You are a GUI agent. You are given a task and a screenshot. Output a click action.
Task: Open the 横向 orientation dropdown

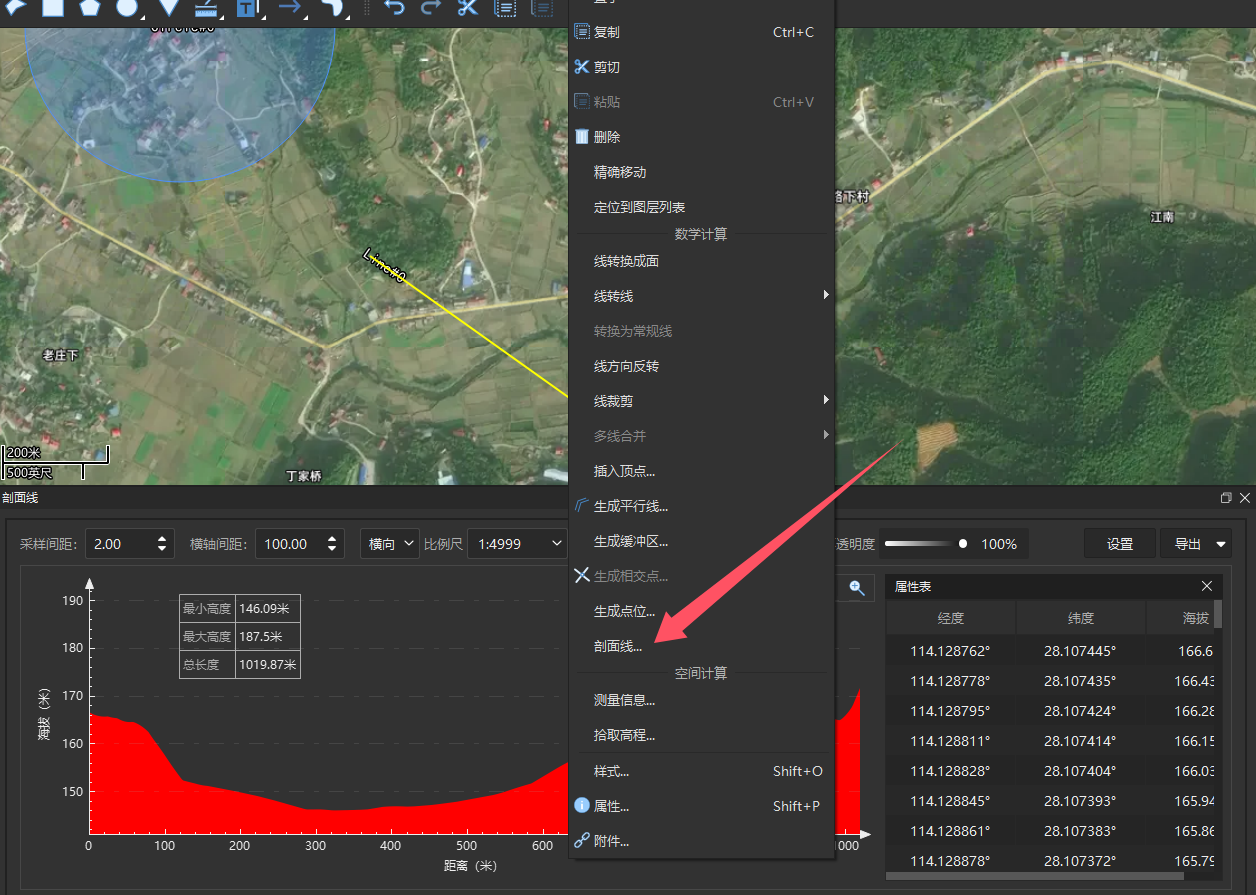click(390, 544)
